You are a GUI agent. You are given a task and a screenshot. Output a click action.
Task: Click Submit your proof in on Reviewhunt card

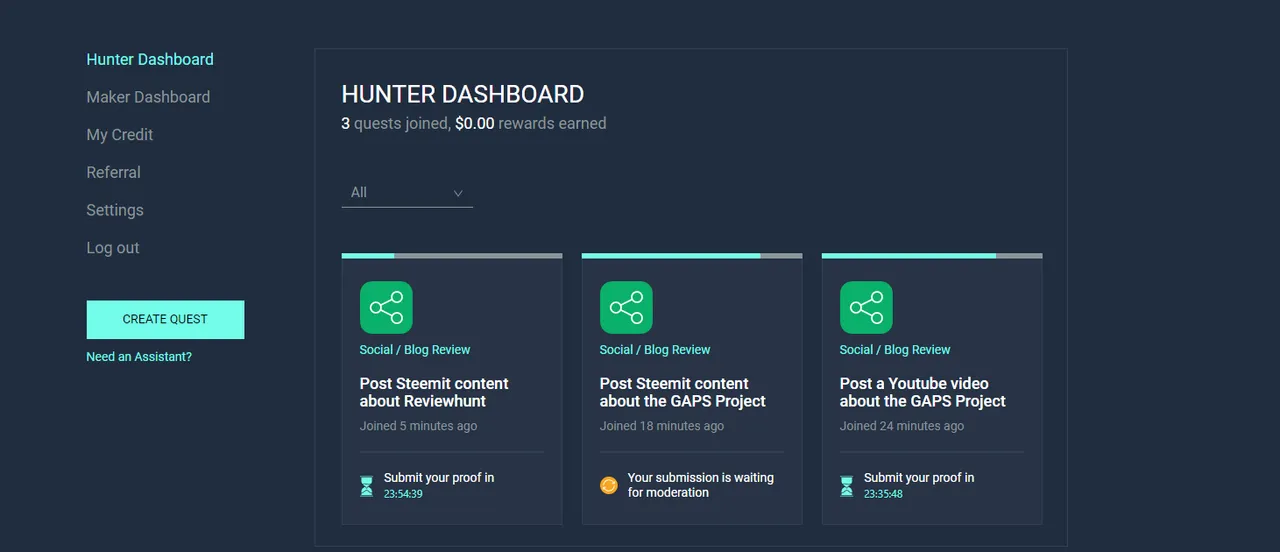coord(439,478)
